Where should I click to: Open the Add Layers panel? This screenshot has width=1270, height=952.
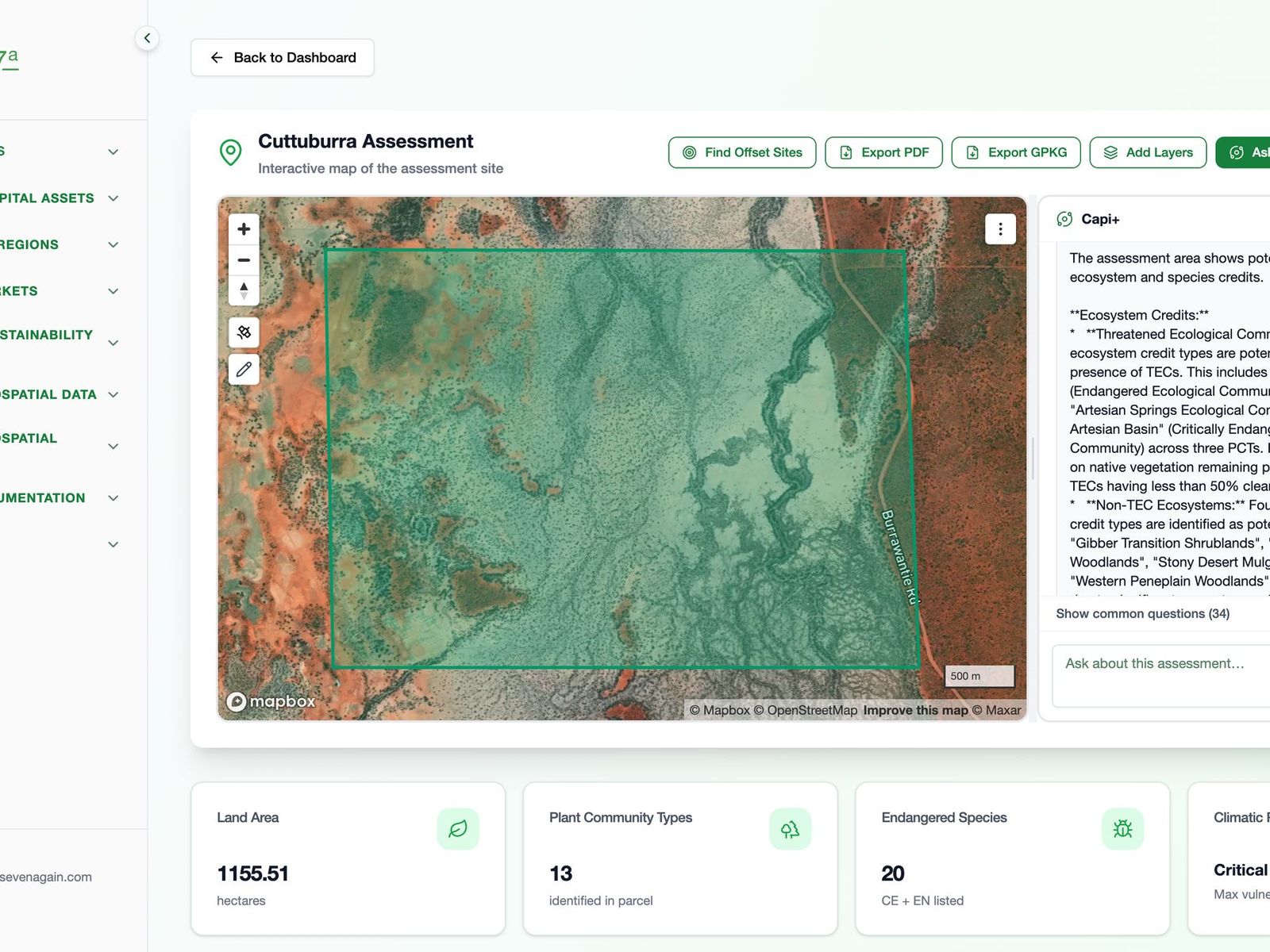(x=1148, y=152)
